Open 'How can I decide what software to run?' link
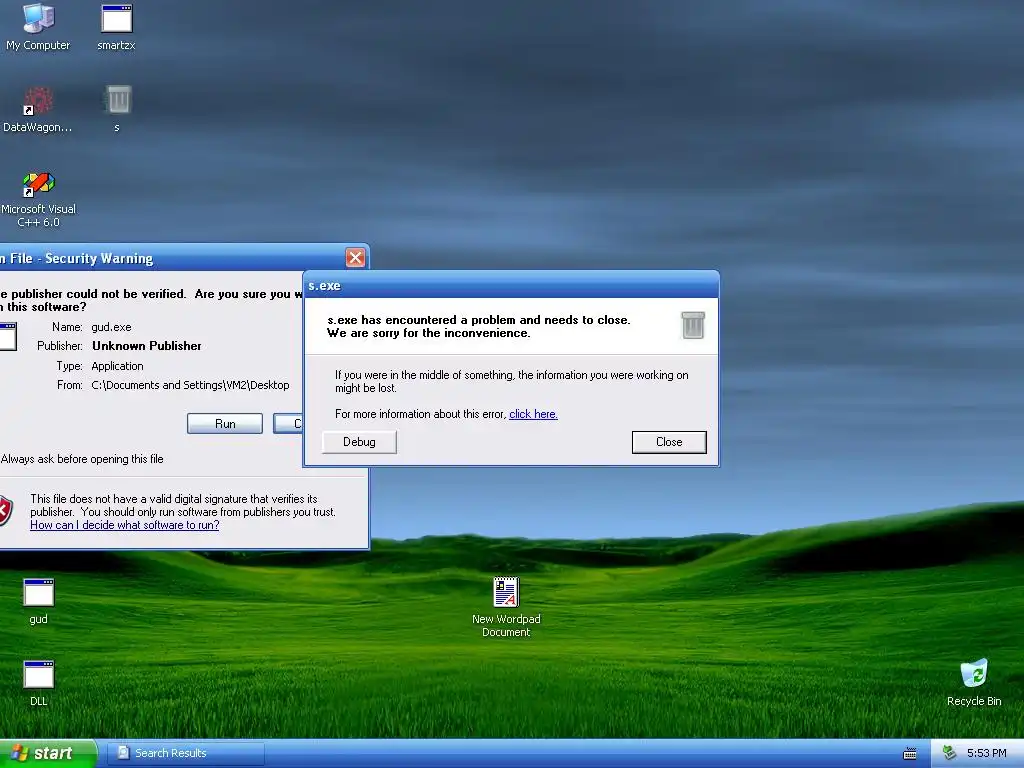1024x768 pixels. coord(125,525)
